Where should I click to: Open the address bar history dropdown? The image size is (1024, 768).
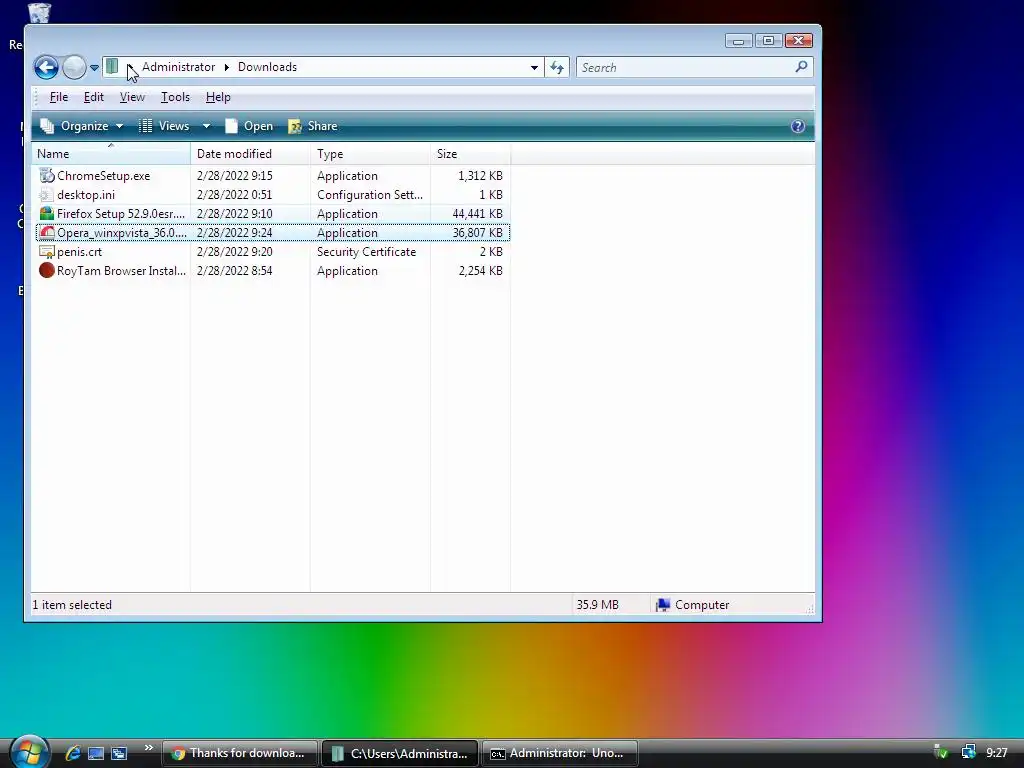(x=534, y=67)
